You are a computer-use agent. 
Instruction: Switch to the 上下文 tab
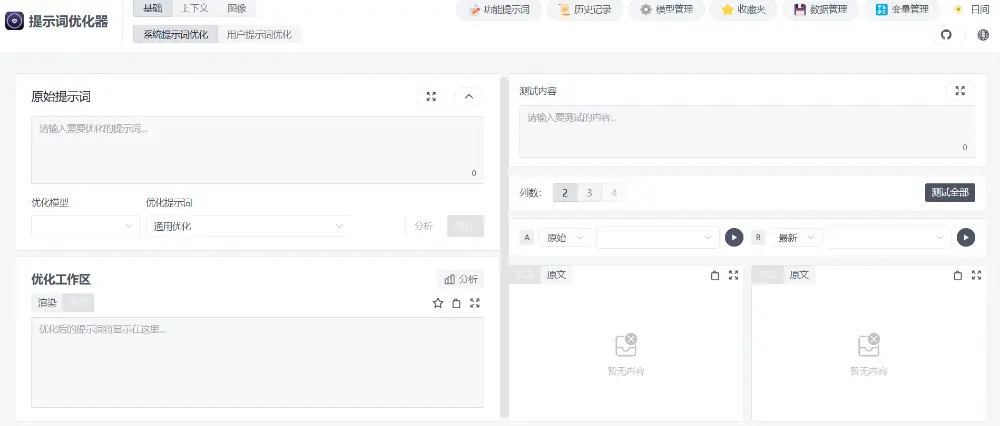click(195, 8)
